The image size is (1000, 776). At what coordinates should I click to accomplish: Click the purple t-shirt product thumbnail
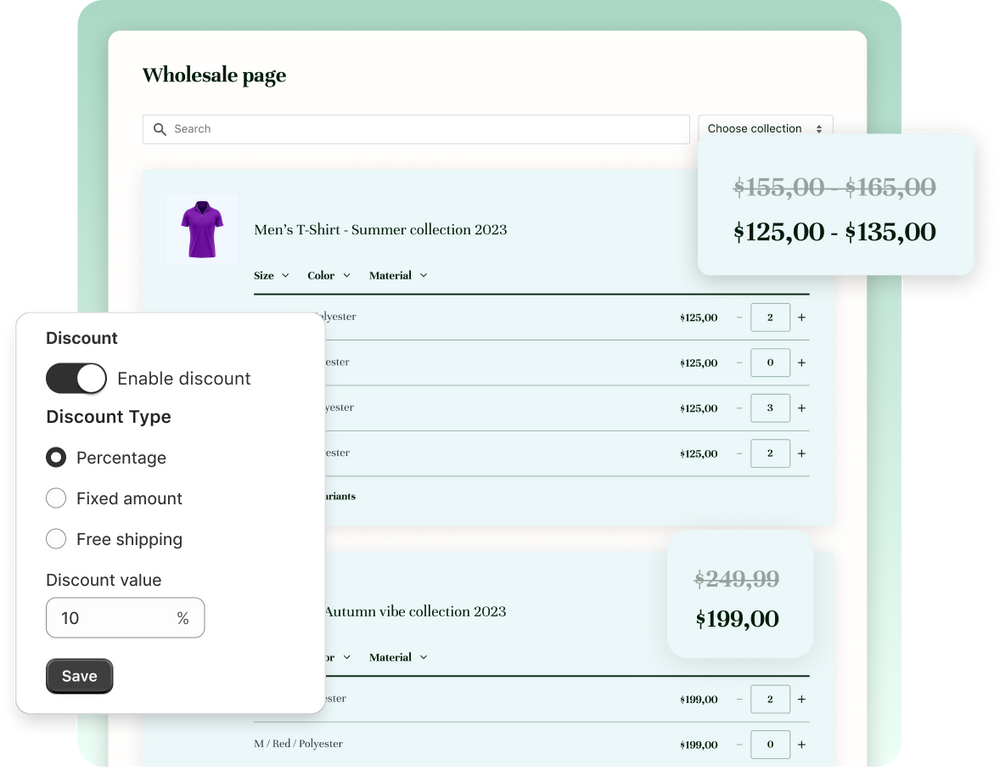(202, 228)
